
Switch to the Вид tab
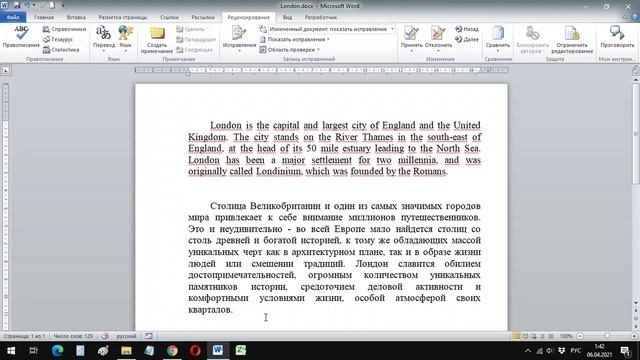point(287,17)
